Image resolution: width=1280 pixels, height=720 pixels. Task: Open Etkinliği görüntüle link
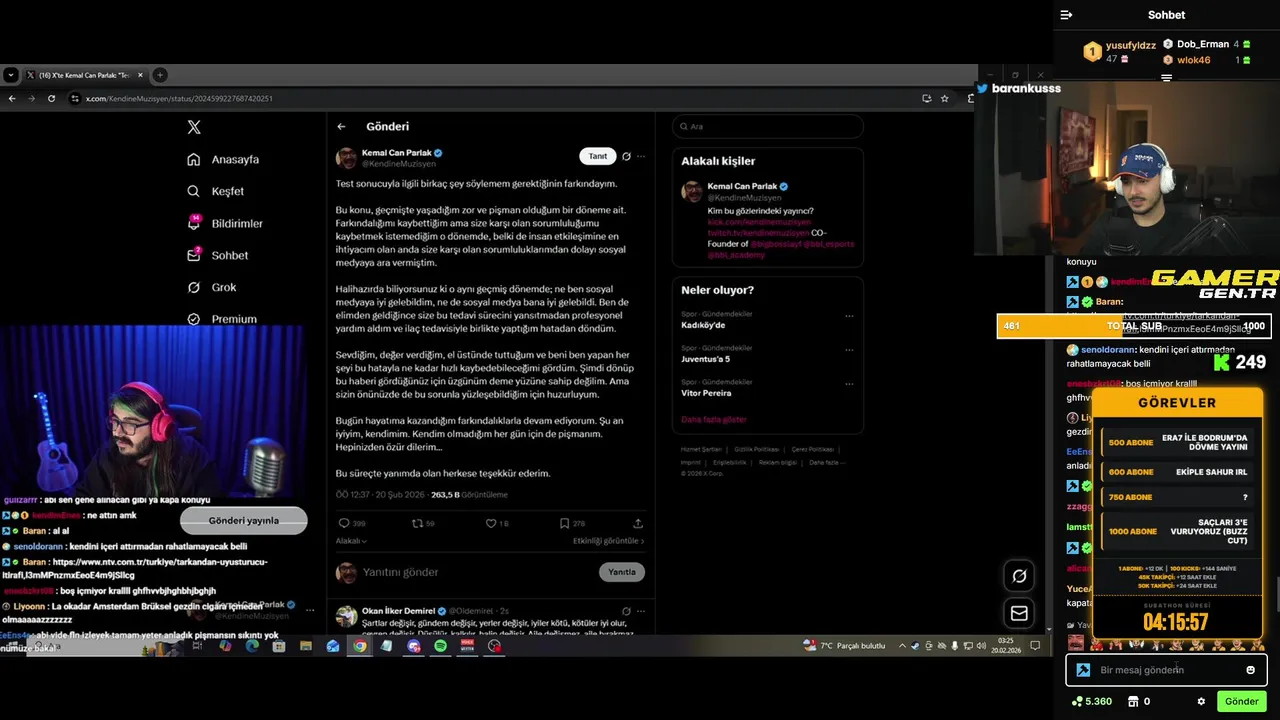tap(608, 541)
